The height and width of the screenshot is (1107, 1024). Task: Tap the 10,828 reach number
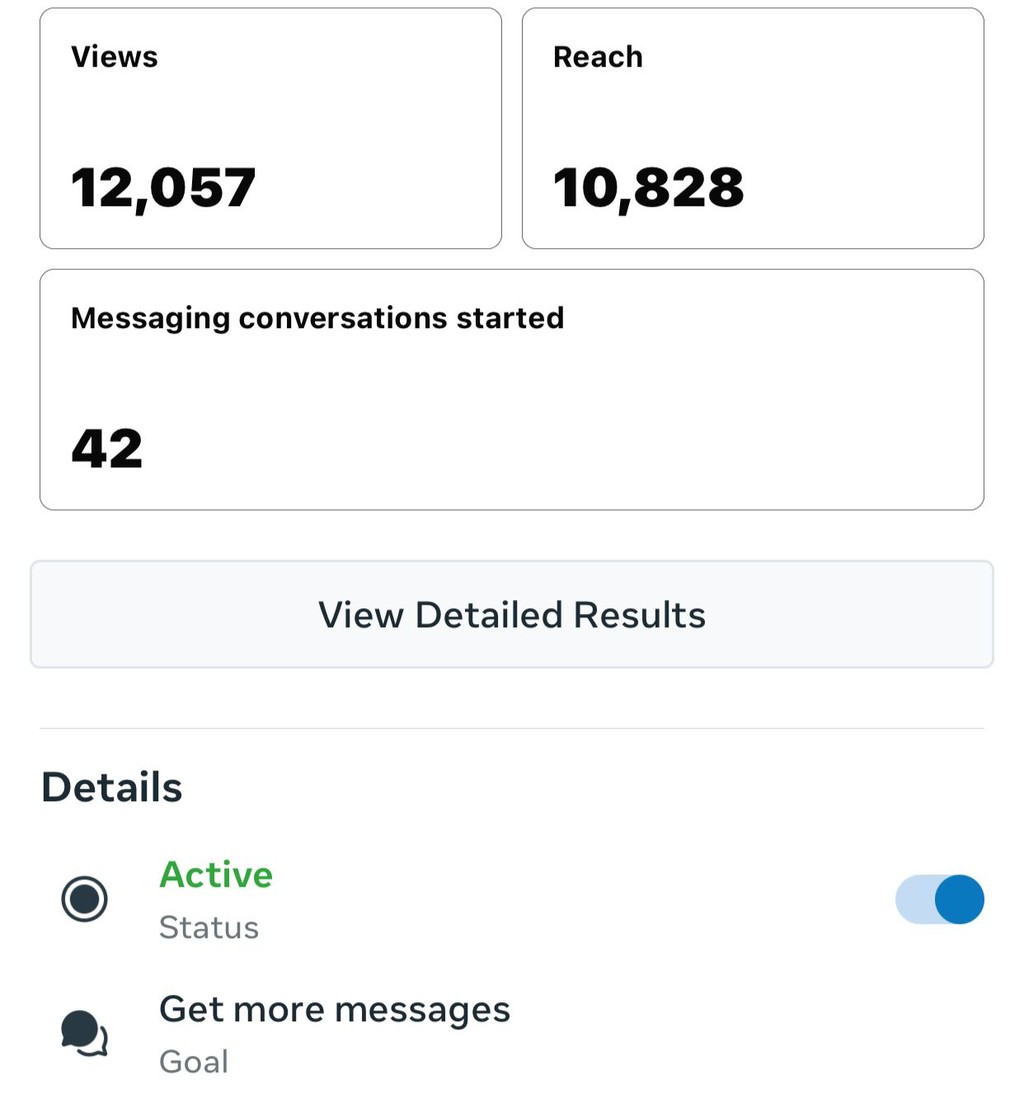648,189
